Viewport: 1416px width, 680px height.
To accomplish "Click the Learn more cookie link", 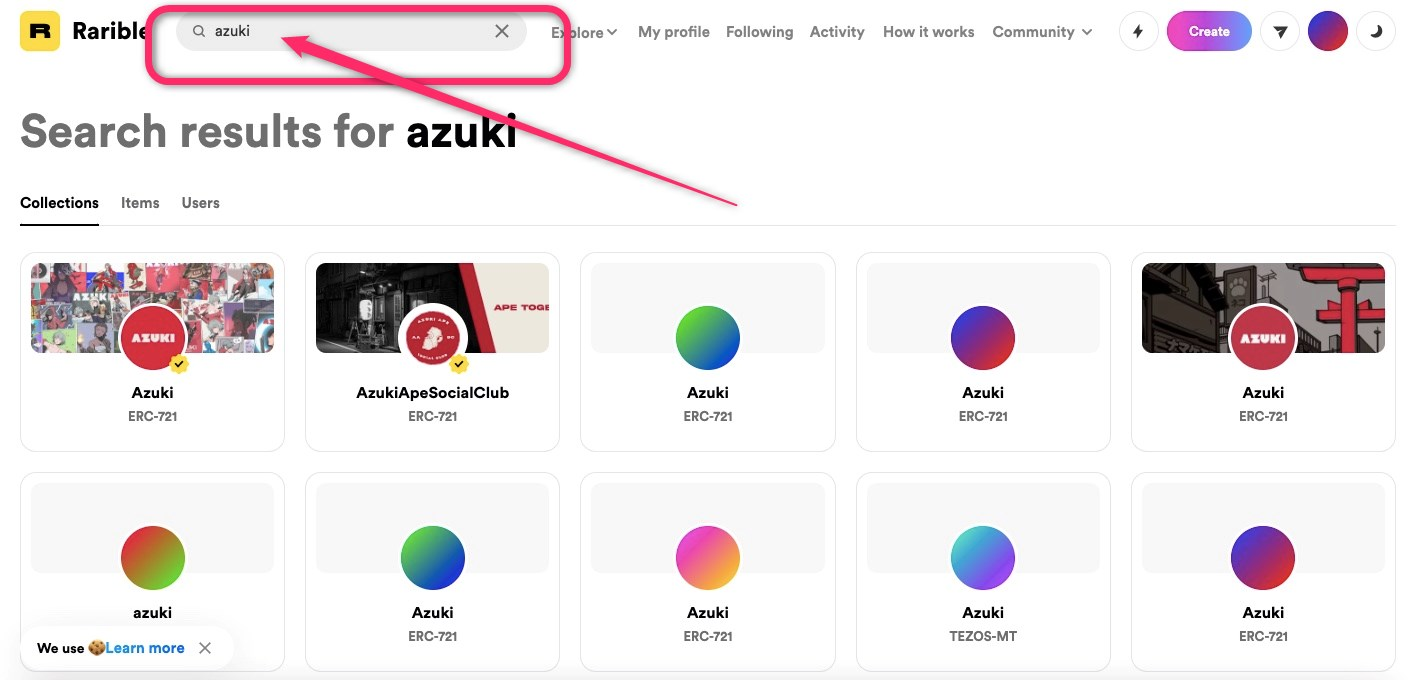I will point(145,648).
